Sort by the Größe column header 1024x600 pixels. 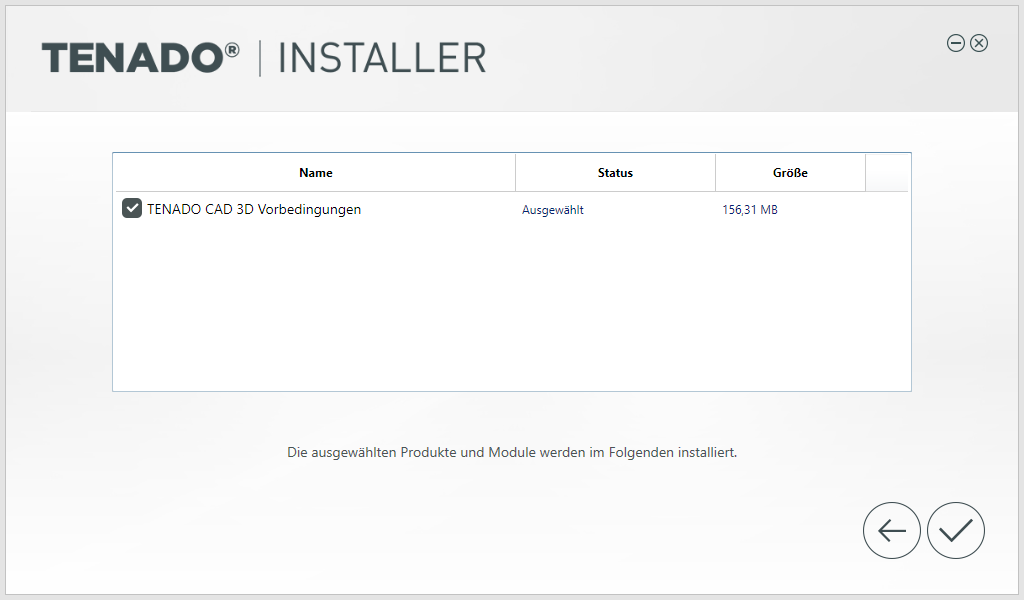tap(790, 173)
